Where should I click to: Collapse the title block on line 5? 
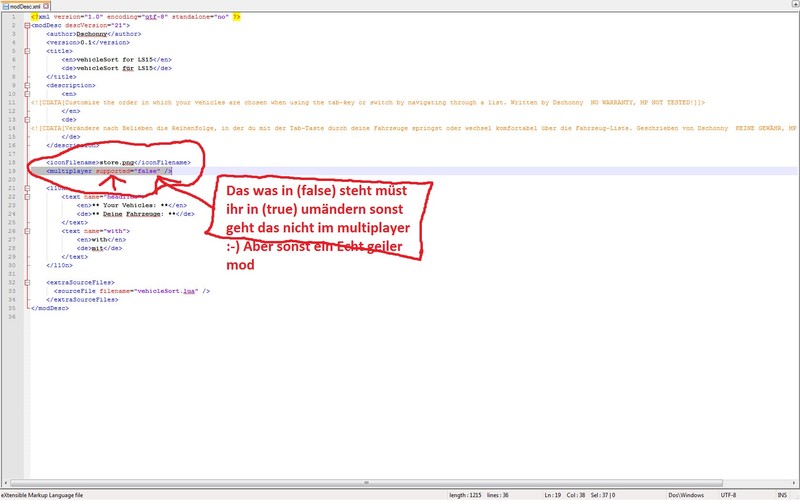tap(27, 51)
